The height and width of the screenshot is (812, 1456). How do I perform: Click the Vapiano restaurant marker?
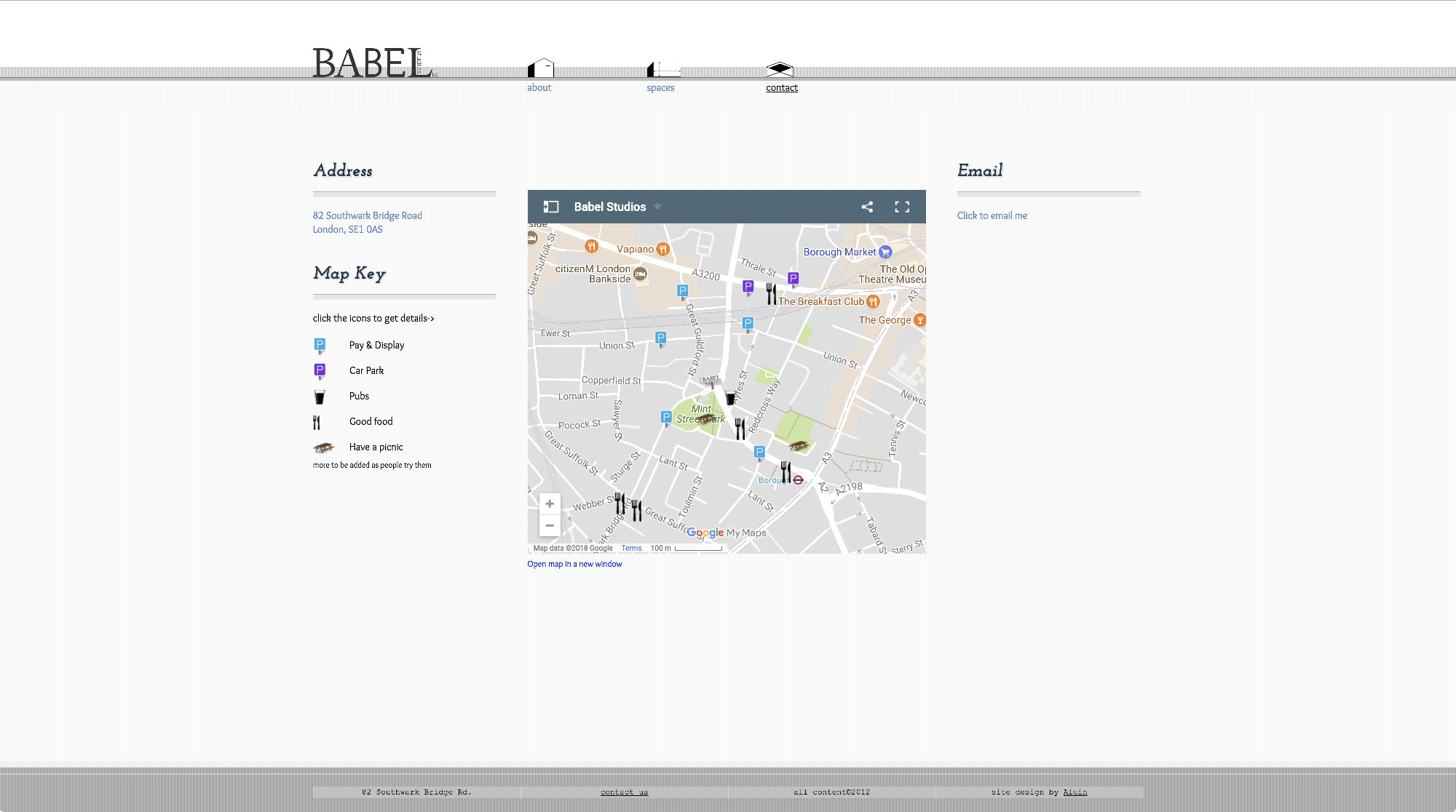click(662, 249)
